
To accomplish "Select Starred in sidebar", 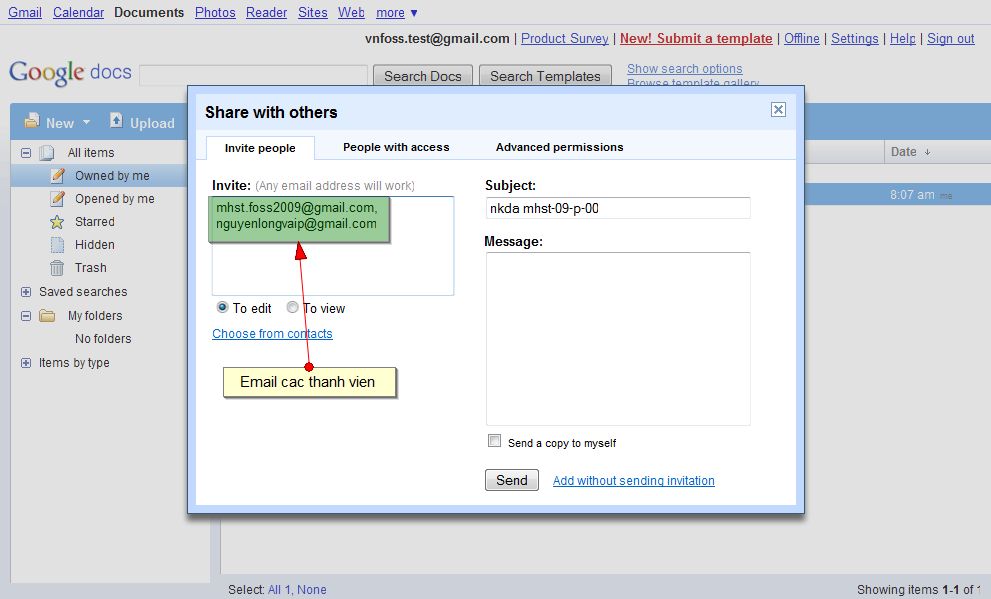I will (x=95, y=222).
